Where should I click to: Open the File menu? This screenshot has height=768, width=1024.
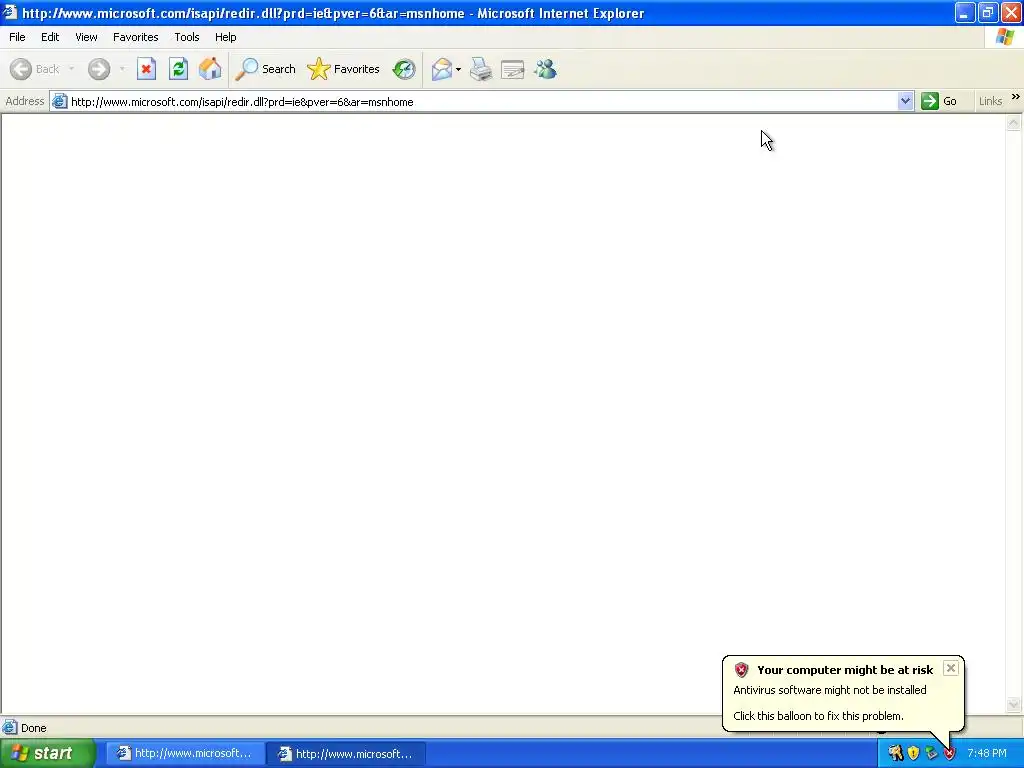point(17,37)
